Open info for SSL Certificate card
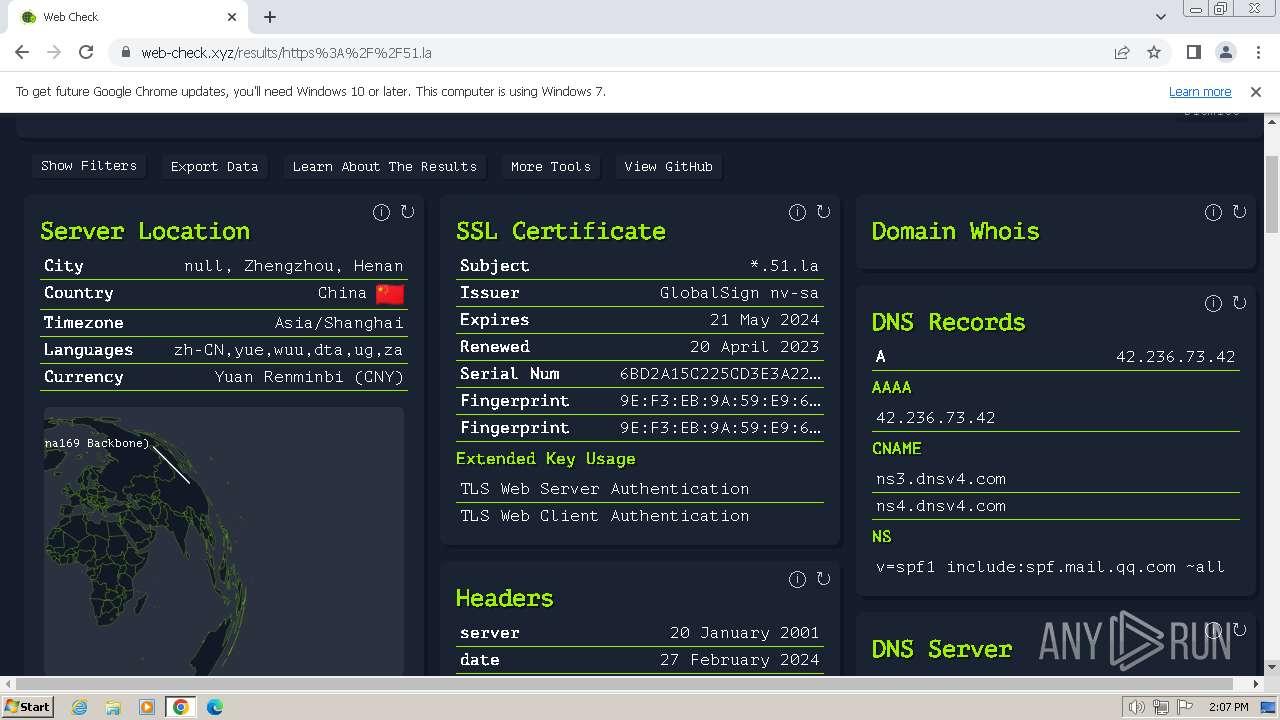This screenshot has height=720, width=1280. 797,212
